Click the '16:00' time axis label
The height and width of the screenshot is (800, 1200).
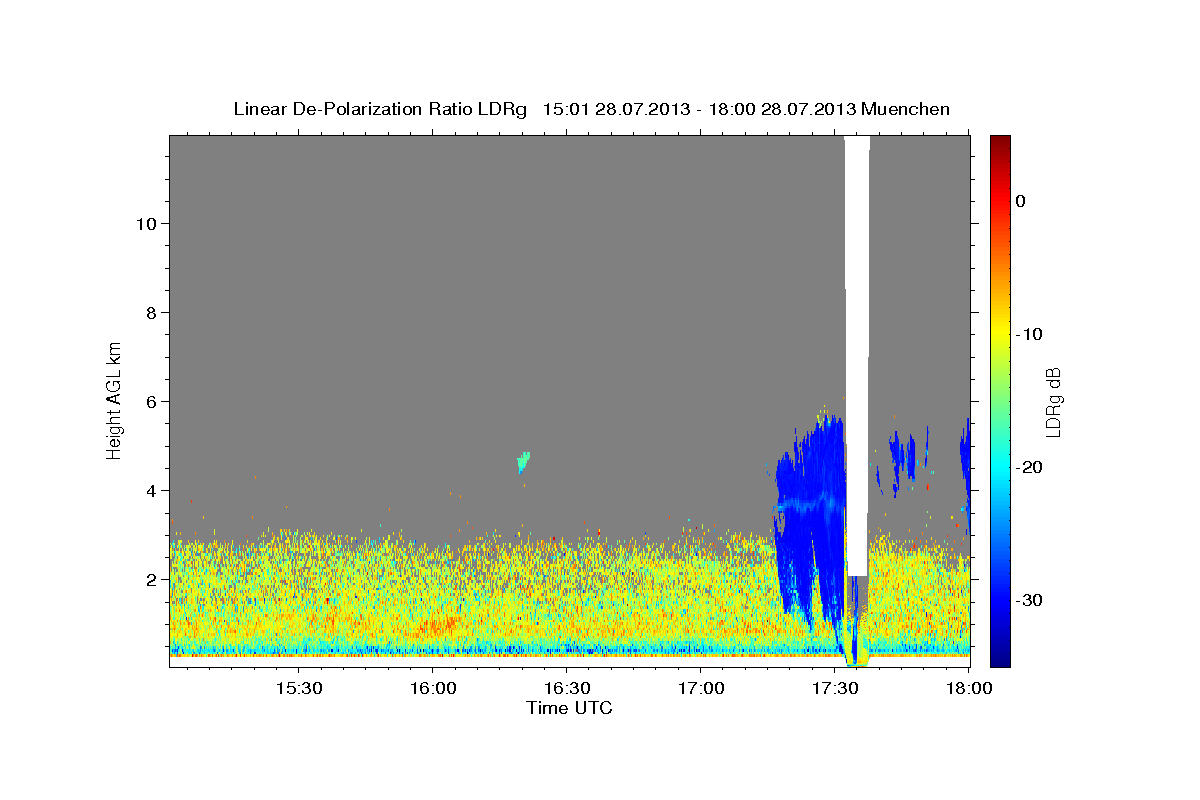(433, 689)
